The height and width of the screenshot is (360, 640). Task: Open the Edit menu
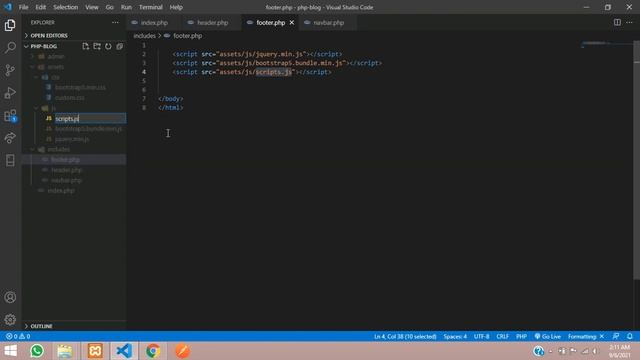(x=40, y=7)
